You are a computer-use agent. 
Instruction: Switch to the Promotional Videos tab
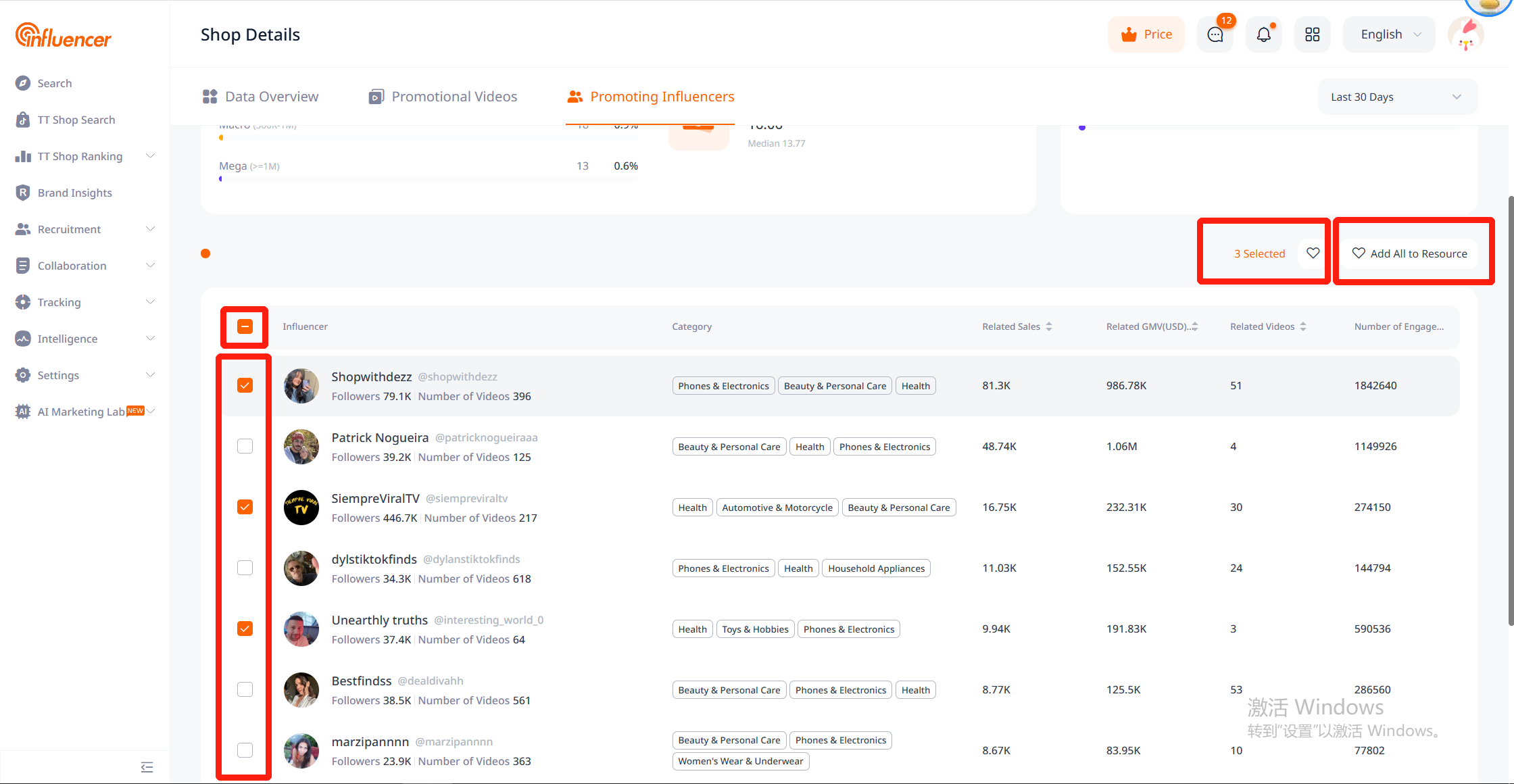(x=443, y=97)
